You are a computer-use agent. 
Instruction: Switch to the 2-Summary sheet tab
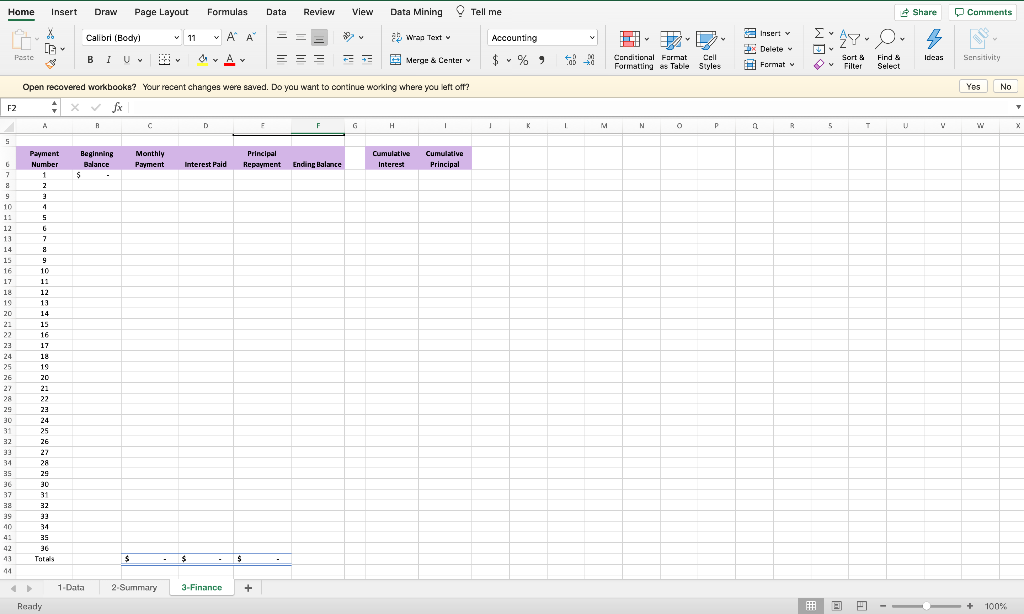133,587
